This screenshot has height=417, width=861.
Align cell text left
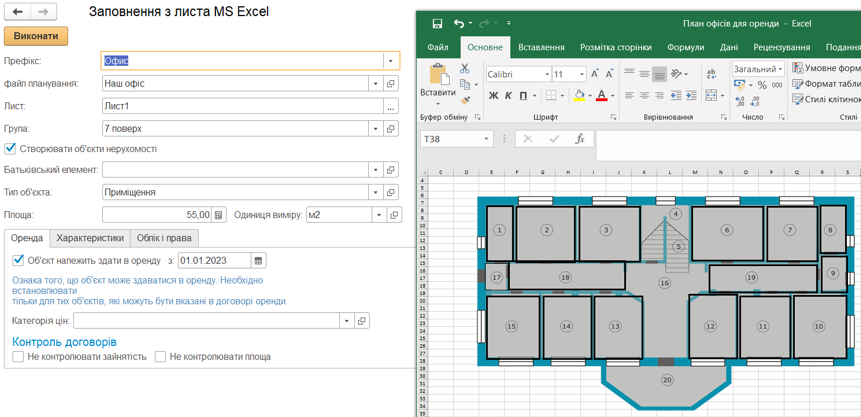click(x=629, y=96)
